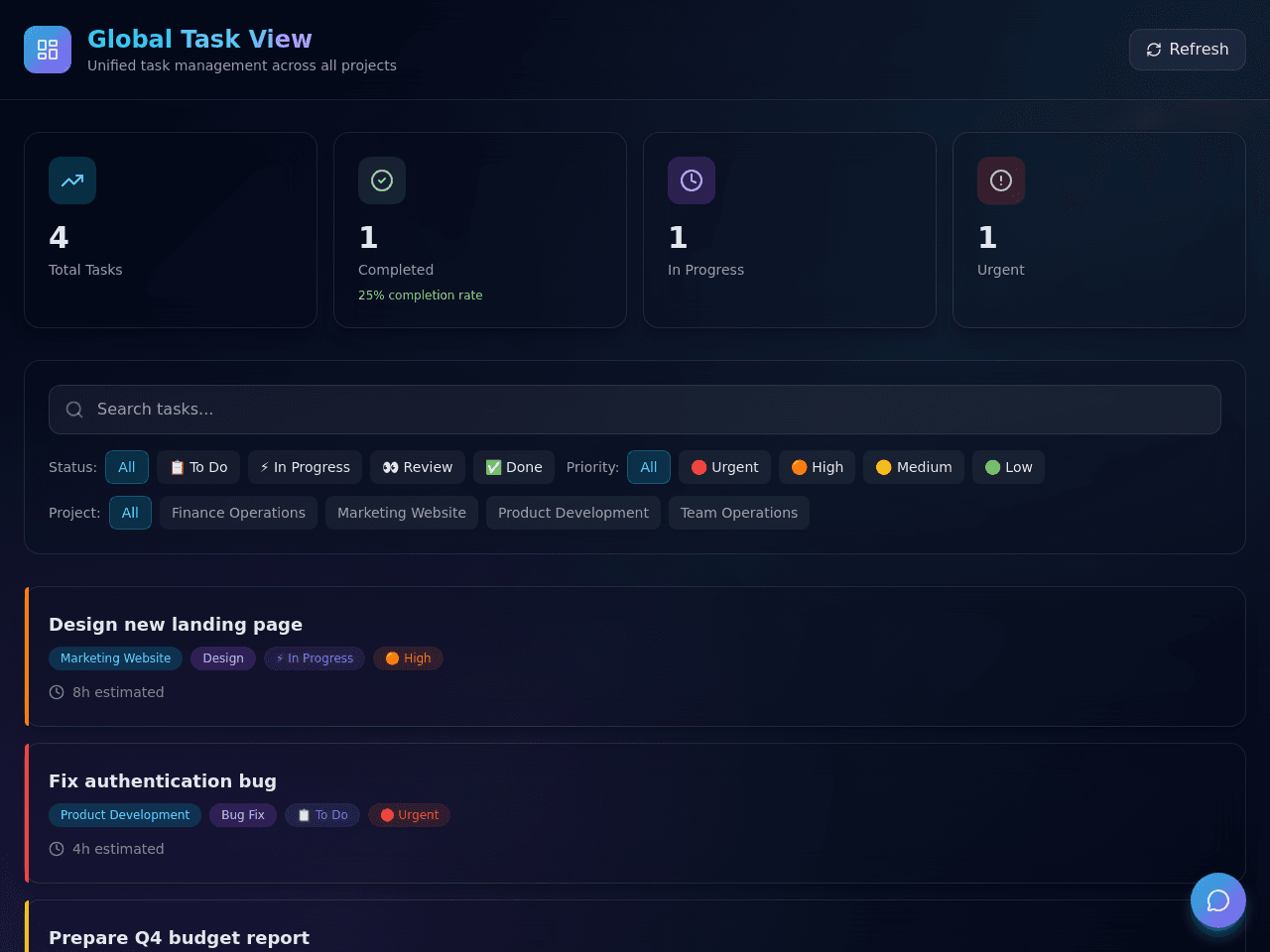Click the Global Task View logo icon
The width and height of the screenshot is (1270, 952).
pyautogui.click(x=48, y=50)
